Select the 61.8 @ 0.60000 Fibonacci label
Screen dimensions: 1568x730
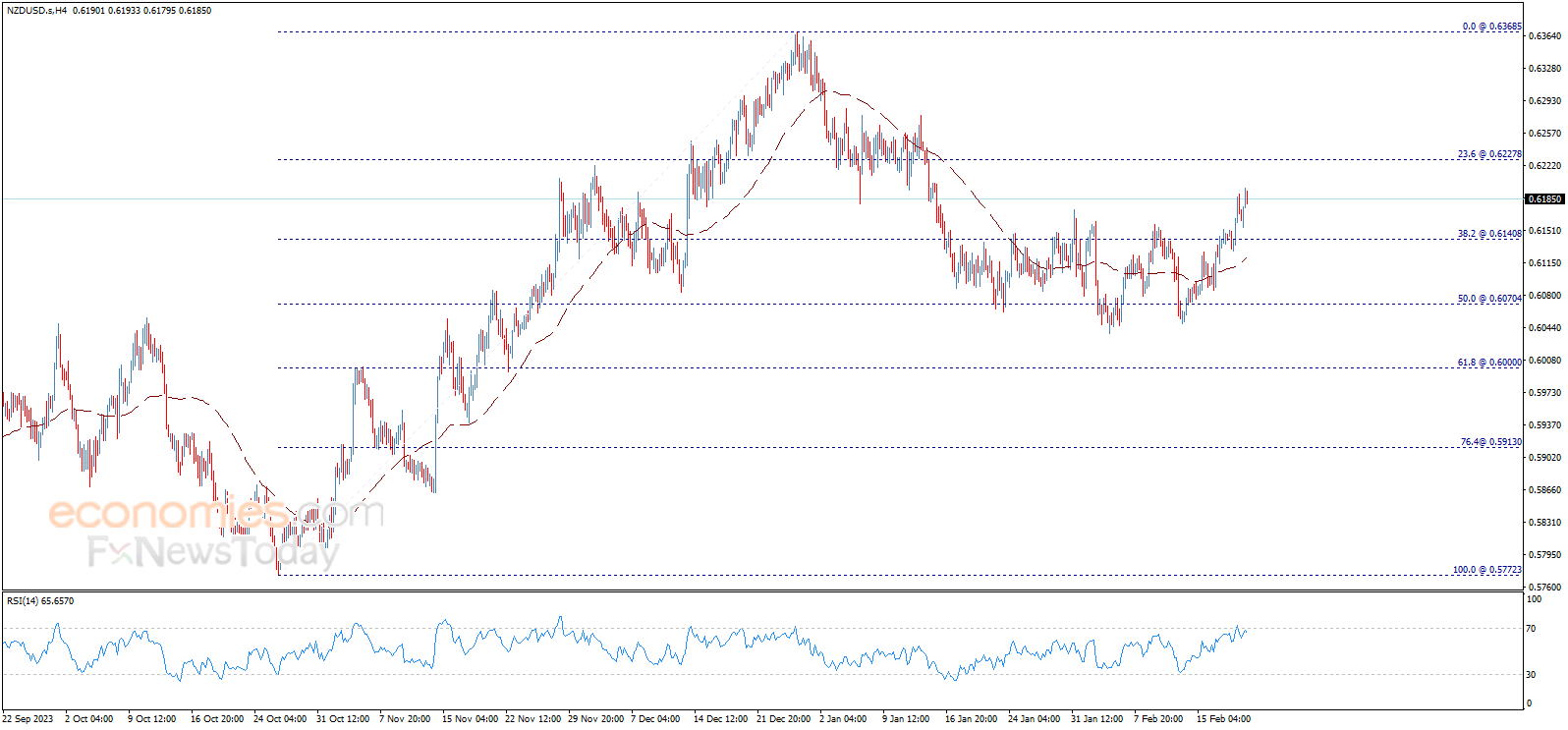[x=1489, y=363]
